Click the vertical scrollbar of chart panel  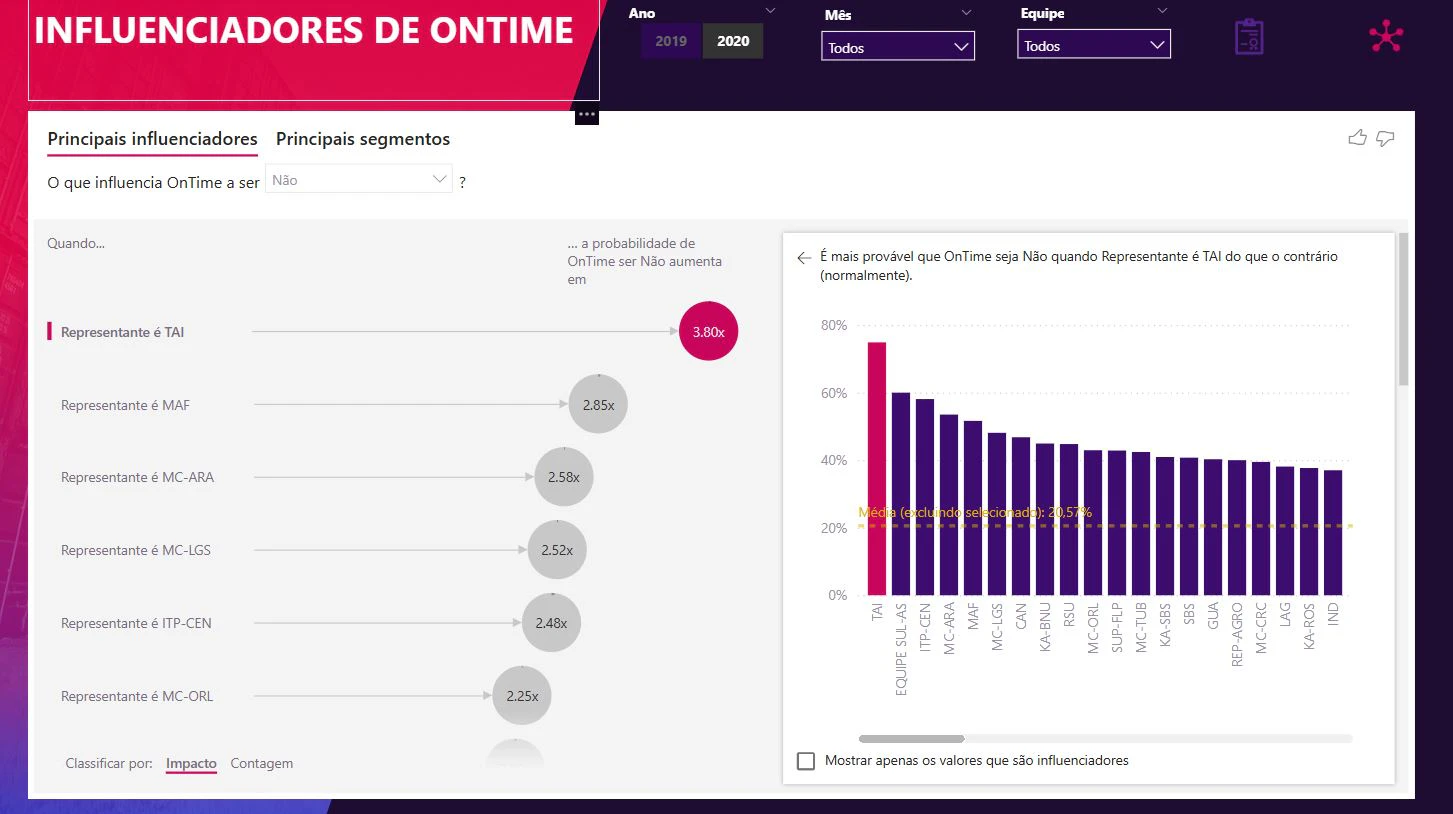(x=1403, y=309)
